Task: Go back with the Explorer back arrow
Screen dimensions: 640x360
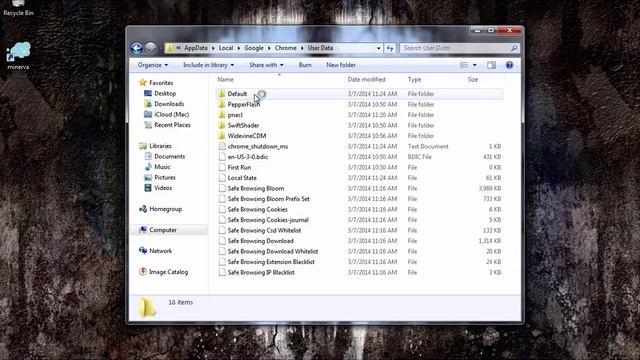Action: pos(137,48)
